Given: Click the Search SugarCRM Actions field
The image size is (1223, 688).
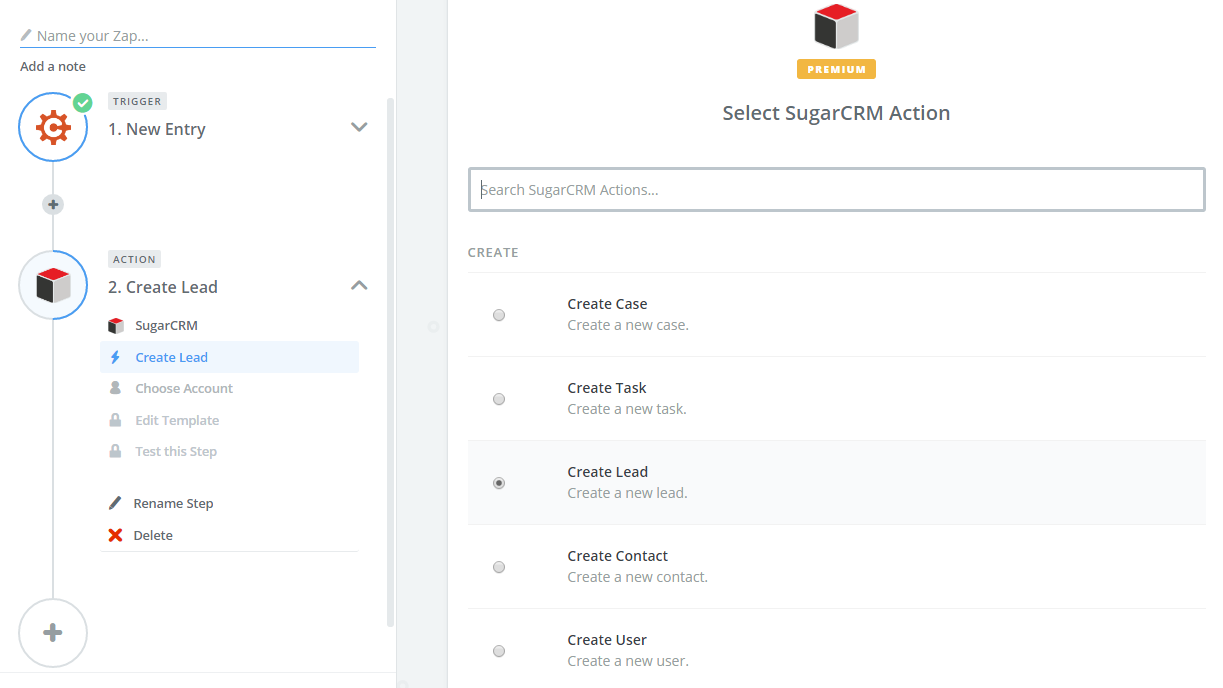Looking at the screenshot, I should [x=836, y=189].
